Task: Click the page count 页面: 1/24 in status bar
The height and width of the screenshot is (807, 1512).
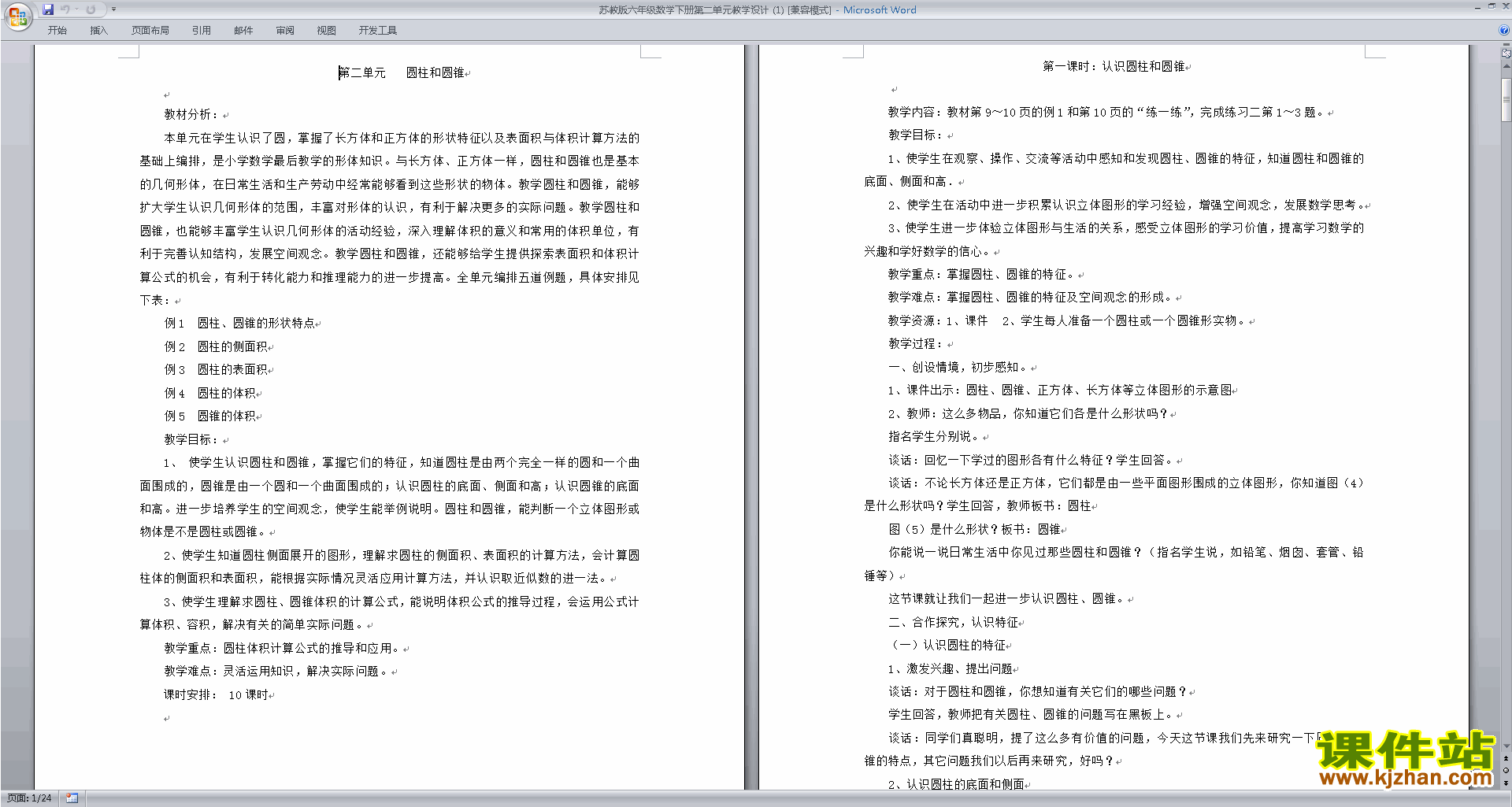Action: pyautogui.click(x=30, y=798)
